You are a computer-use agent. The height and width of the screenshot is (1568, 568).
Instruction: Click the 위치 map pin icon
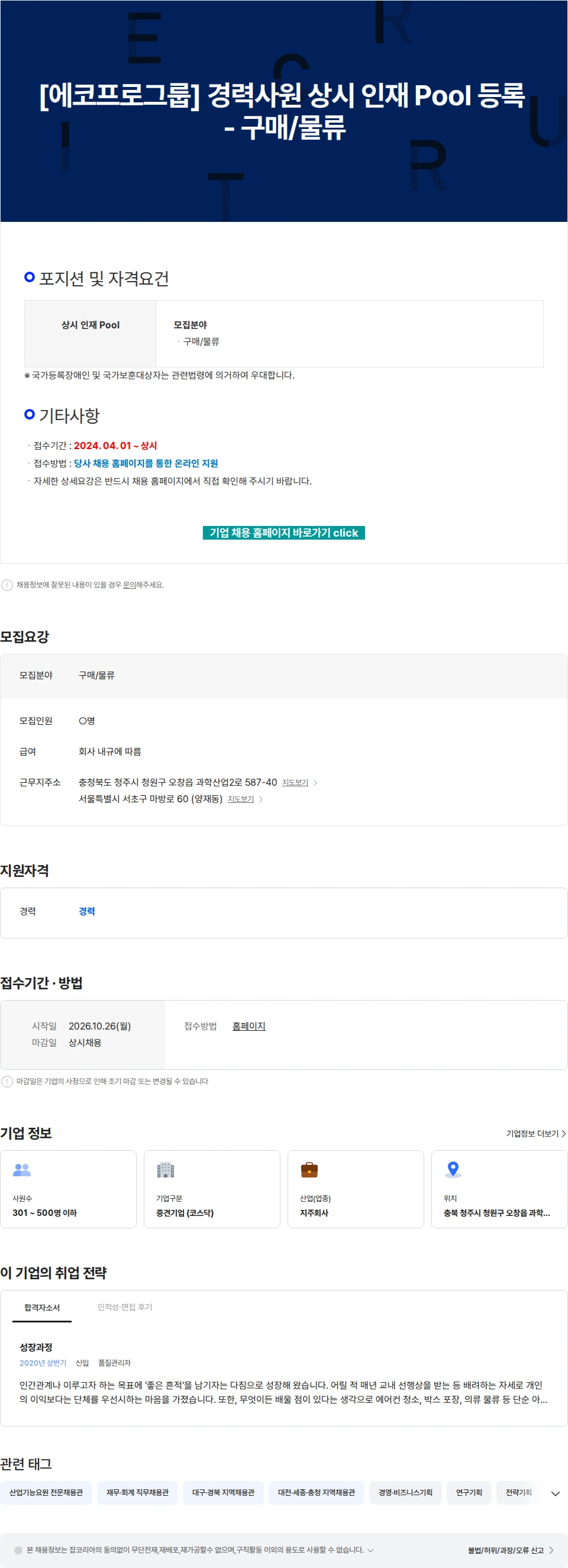[x=453, y=1169]
